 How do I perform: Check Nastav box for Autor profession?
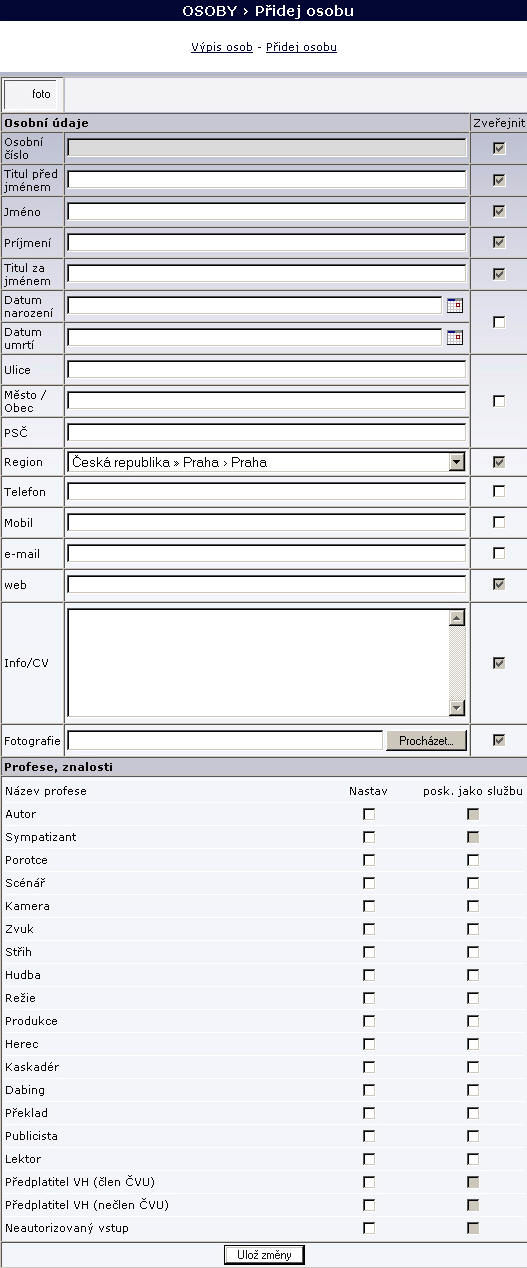coord(369,814)
